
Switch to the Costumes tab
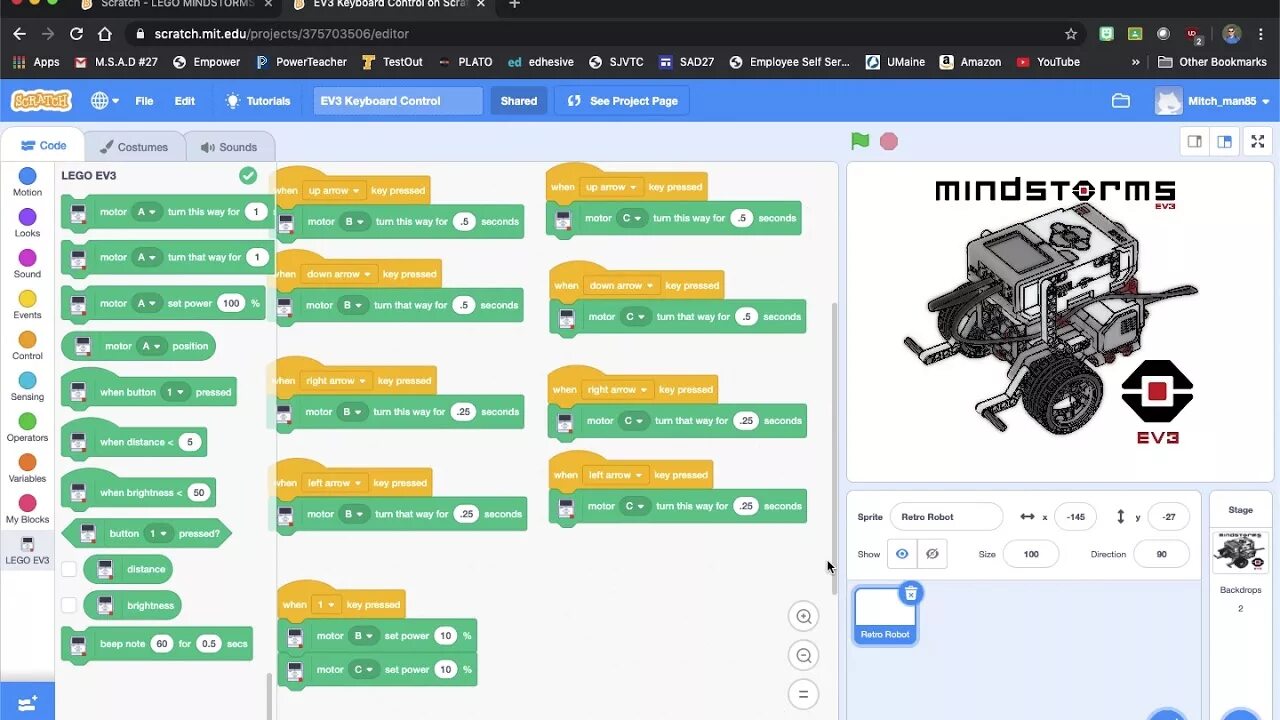(x=133, y=147)
